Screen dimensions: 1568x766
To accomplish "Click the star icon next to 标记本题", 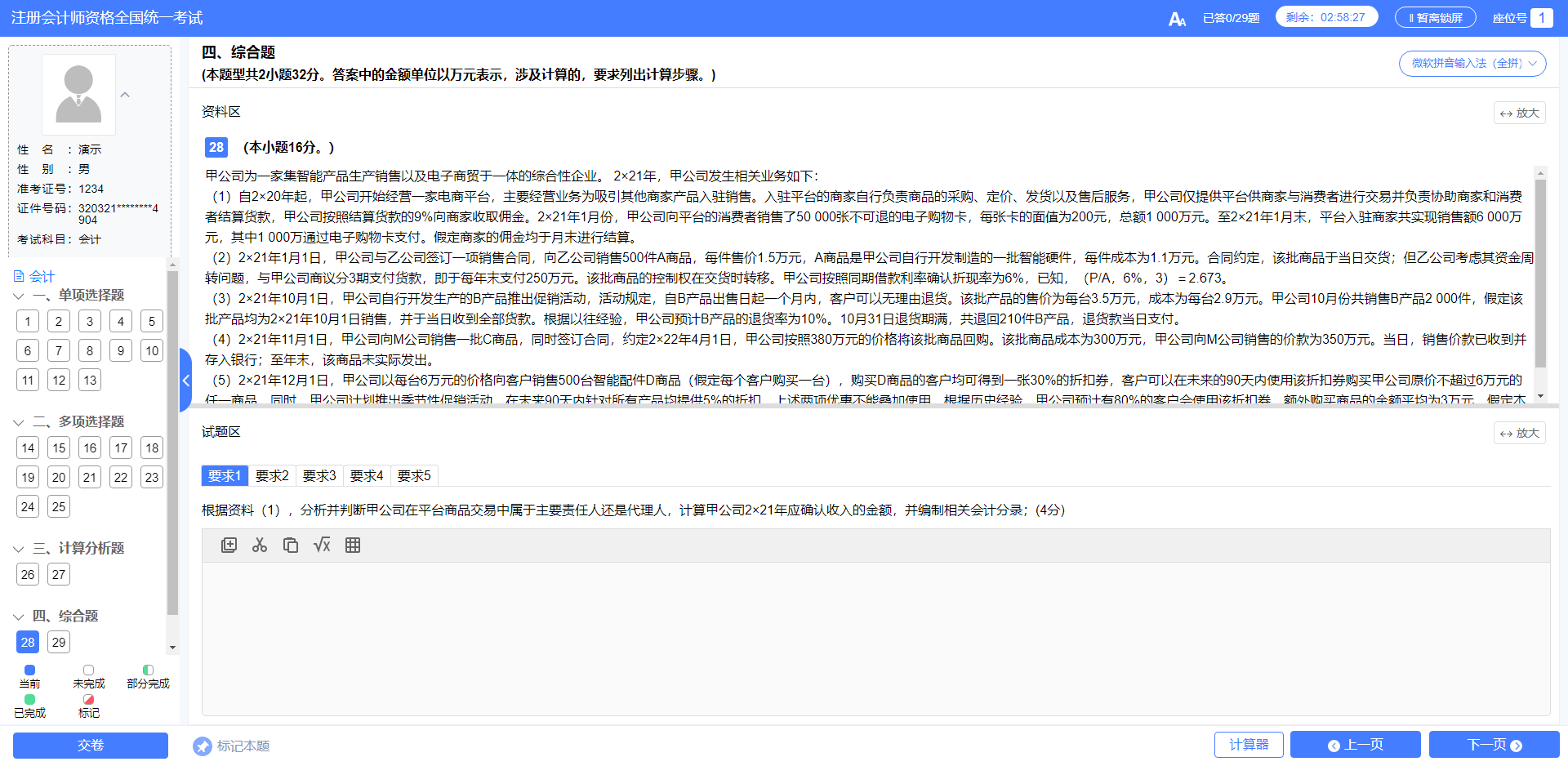I will click(x=203, y=745).
